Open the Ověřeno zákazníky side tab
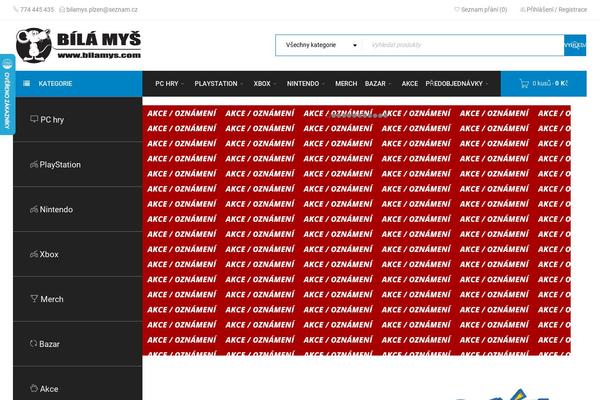This screenshot has height=400, width=600. click(7, 95)
